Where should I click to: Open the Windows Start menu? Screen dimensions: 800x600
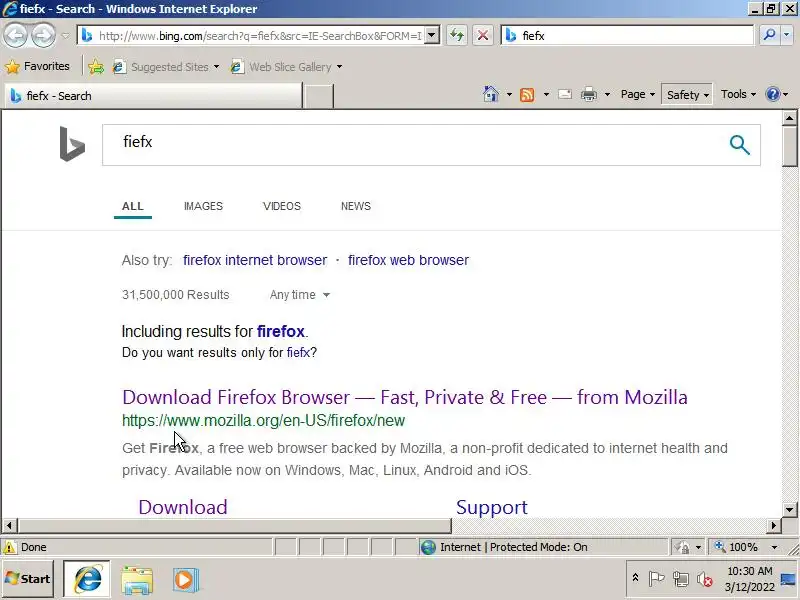coord(28,579)
